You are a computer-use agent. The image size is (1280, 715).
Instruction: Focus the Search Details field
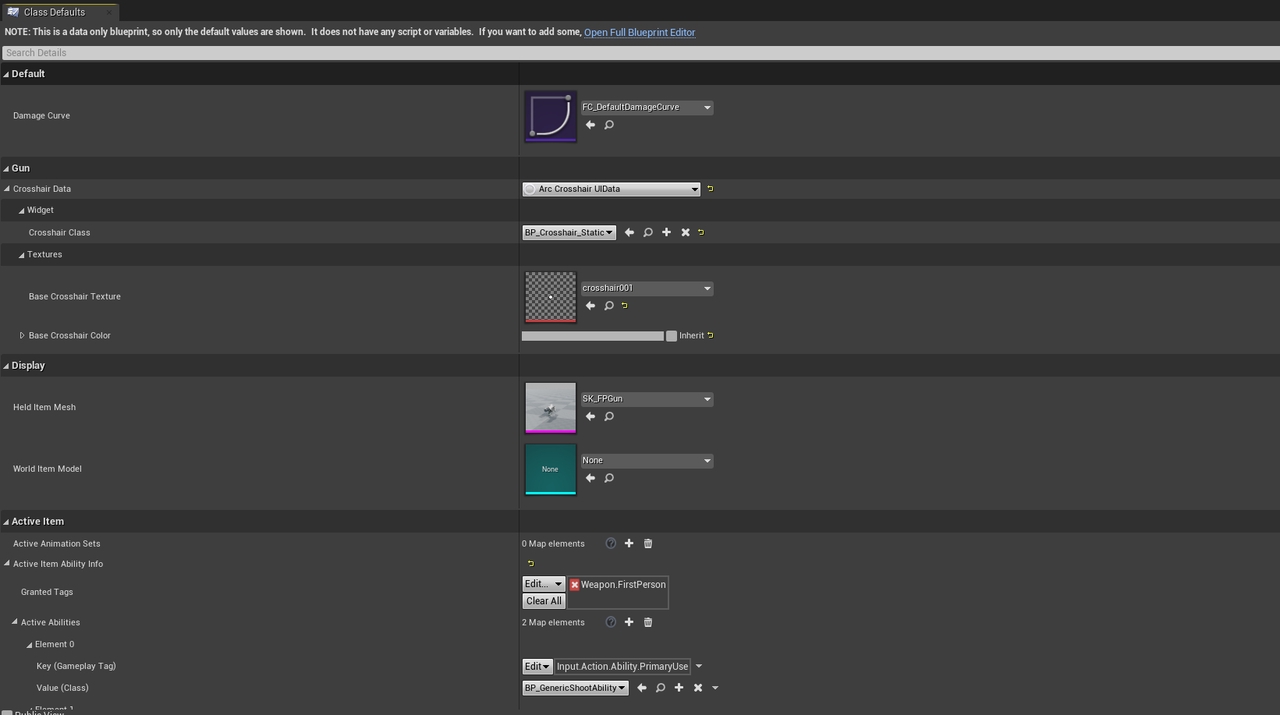tap(640, 53)
